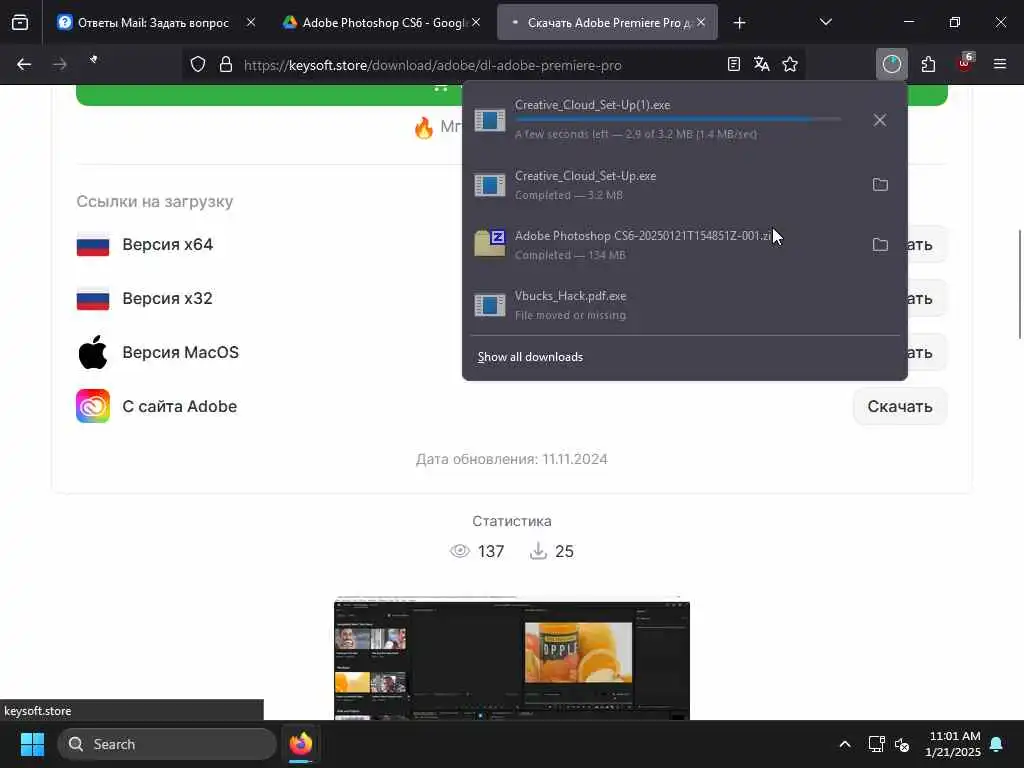Viewport: 1024px width, 768px height.
Task: Close the Скачать Adobe Premiere Pro tab
Action: [701, 23]
